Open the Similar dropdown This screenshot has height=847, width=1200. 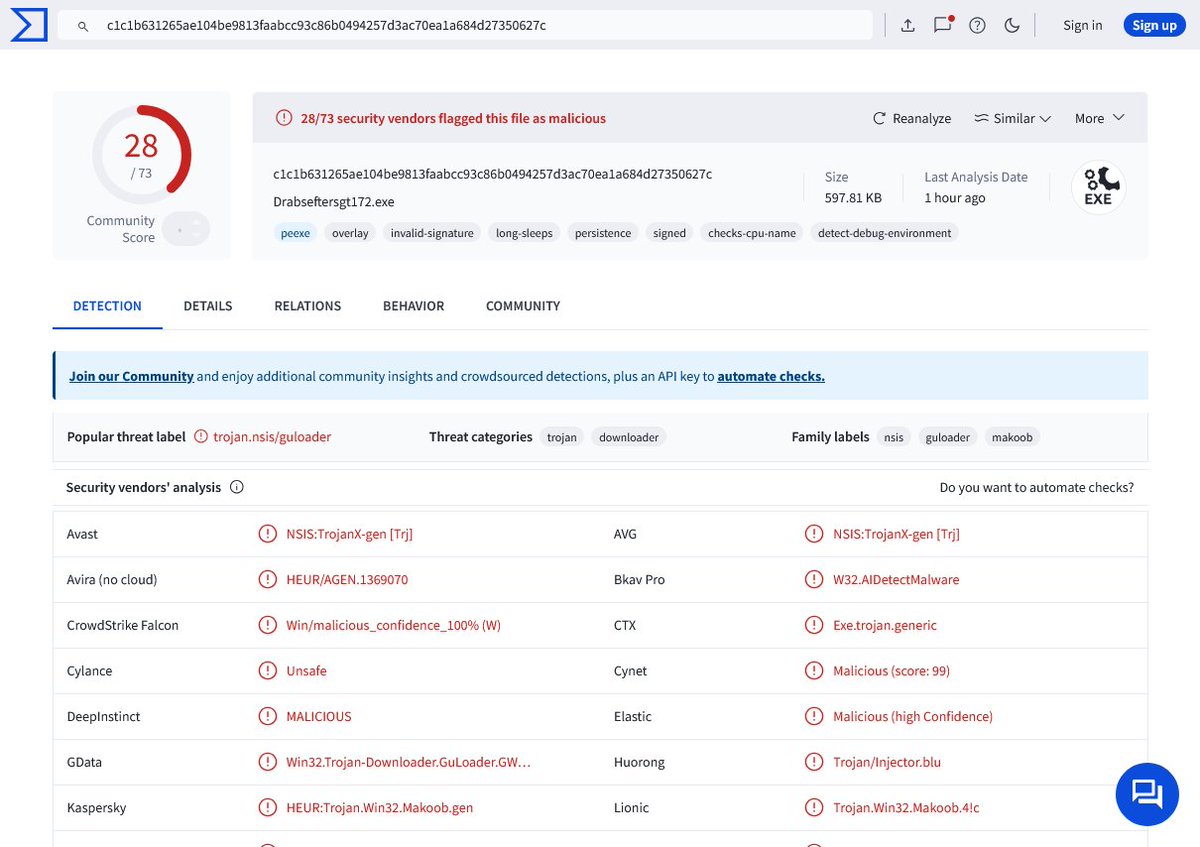1012,117
